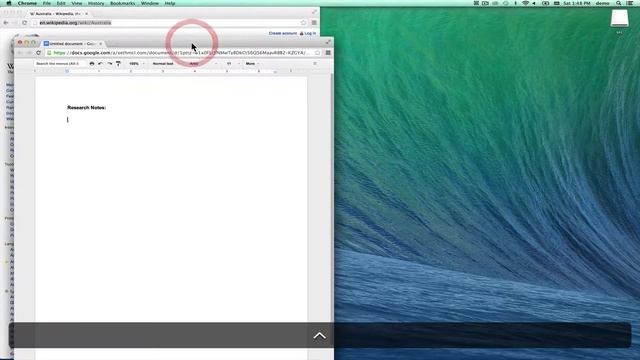Redo the last edit in Docs

coord(109,64)
